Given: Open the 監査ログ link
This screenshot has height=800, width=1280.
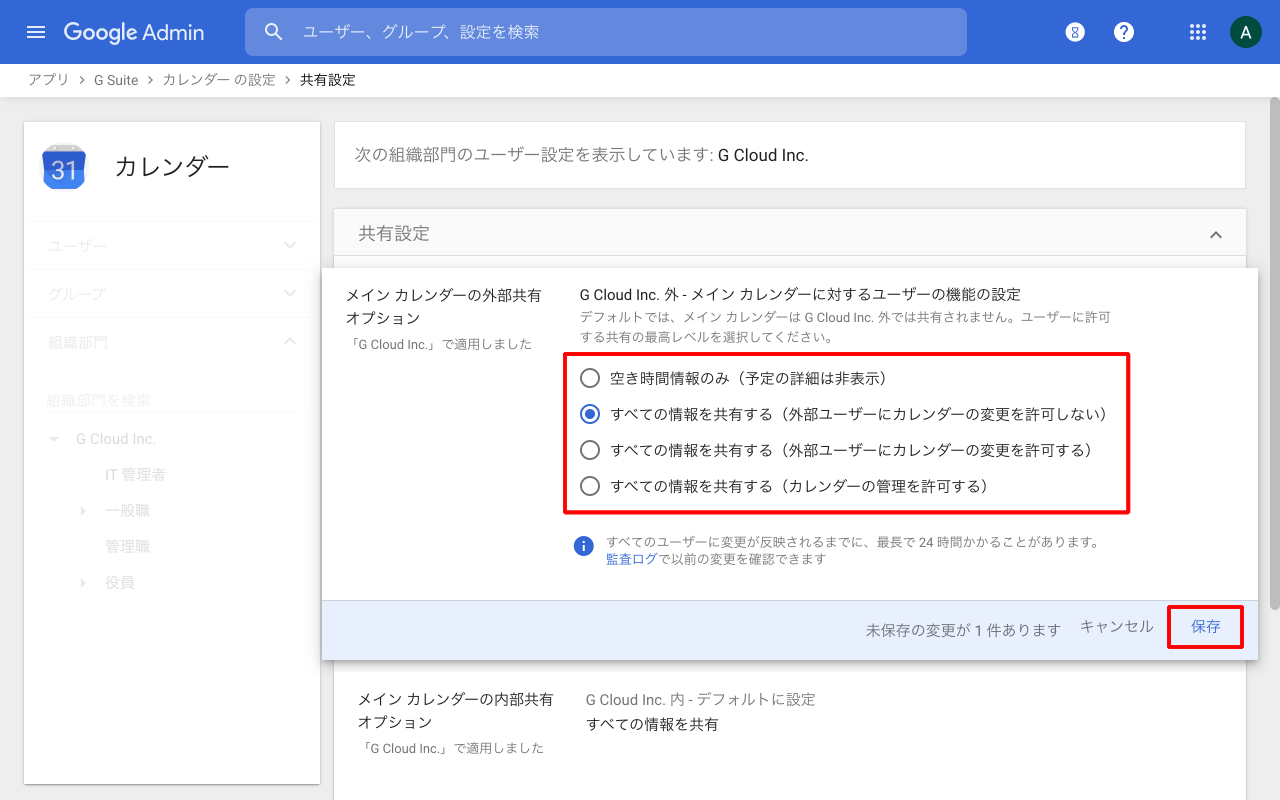Looking at the screenshot, I should [632, 559].
